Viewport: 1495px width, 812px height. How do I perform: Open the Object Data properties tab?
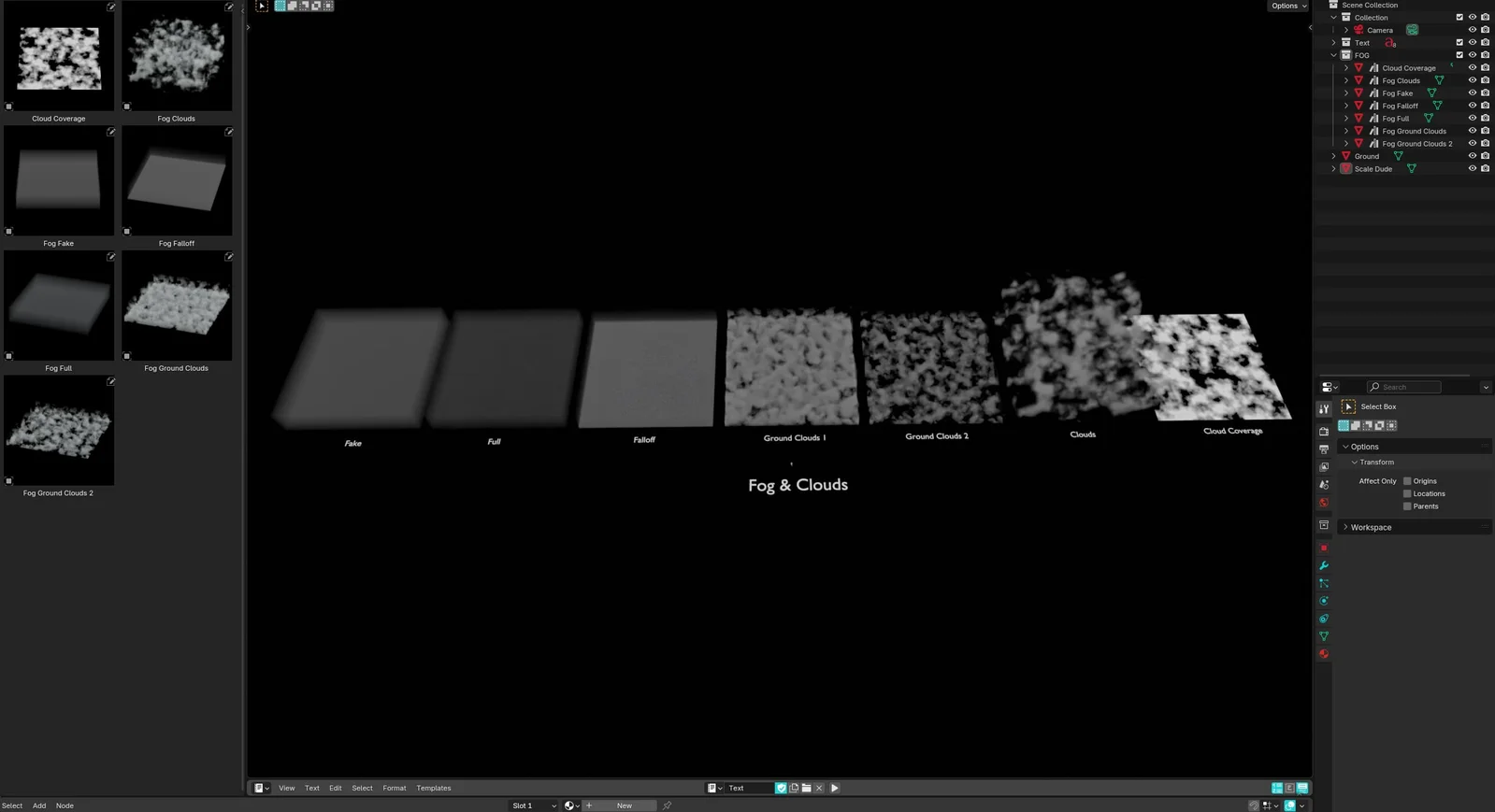pos(1324,636)
